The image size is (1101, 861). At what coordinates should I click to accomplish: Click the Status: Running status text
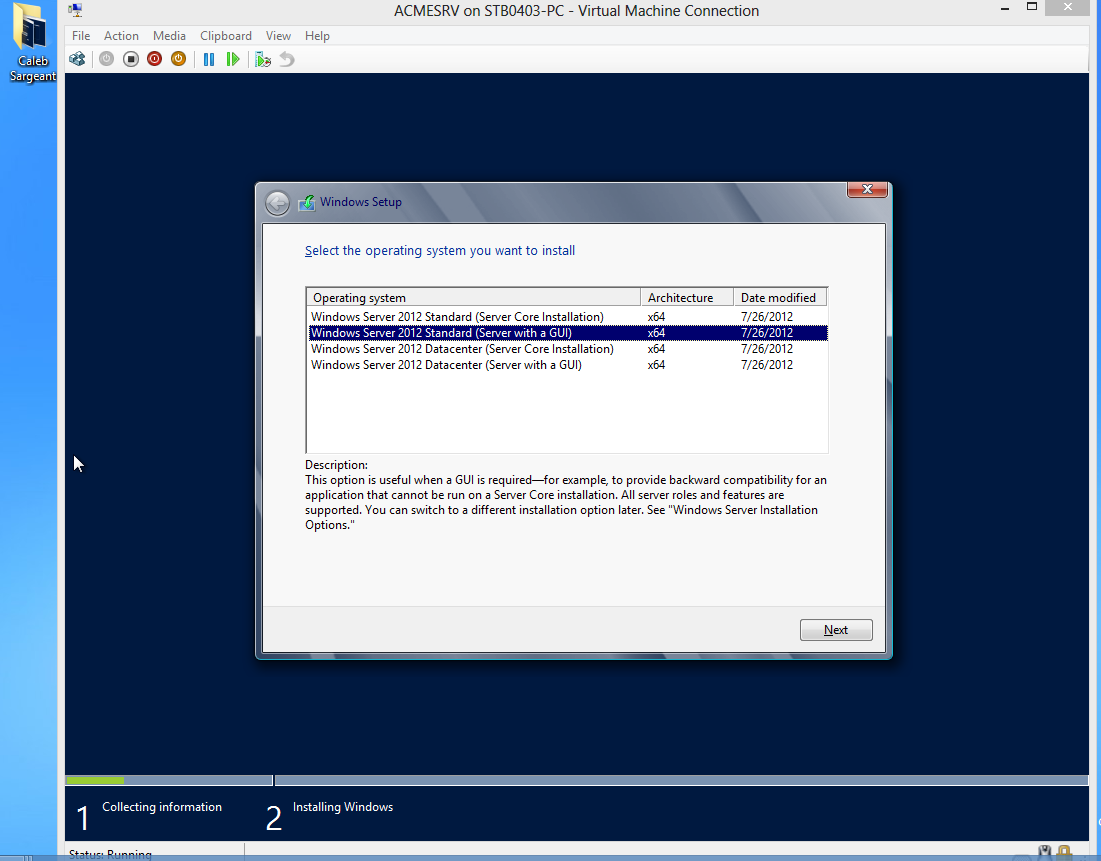pyautogui.click(x=110, y=854)
